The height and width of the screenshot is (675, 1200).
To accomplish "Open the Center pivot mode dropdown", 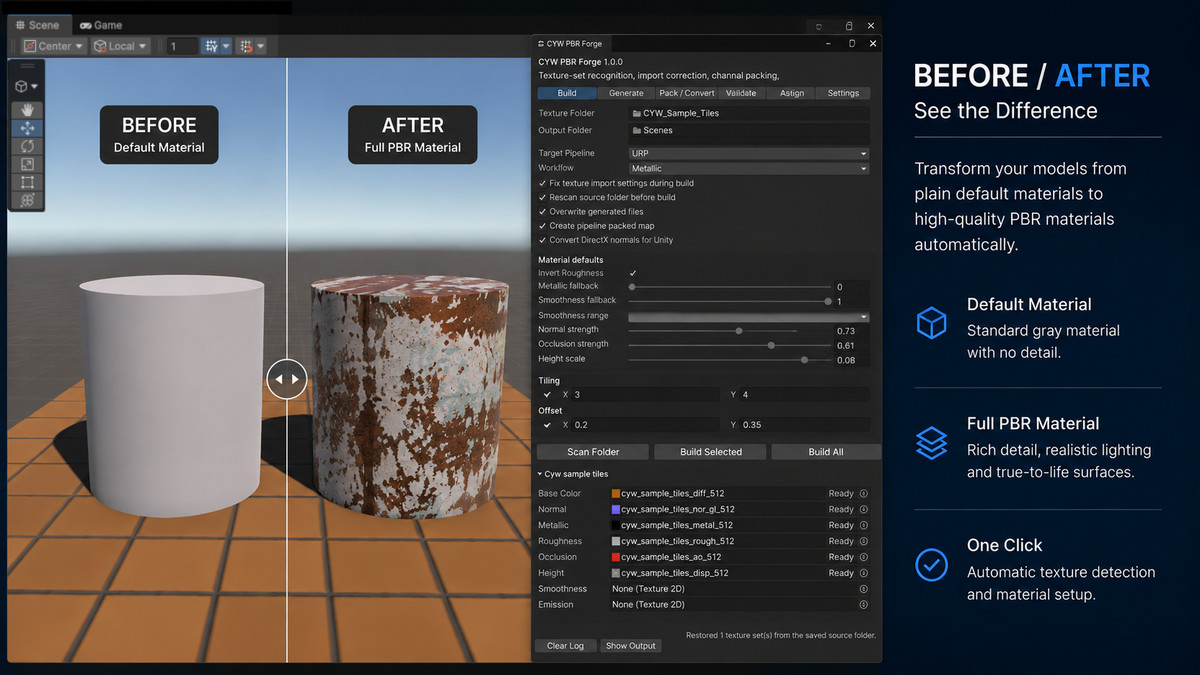I will click(x=54, y=46).
